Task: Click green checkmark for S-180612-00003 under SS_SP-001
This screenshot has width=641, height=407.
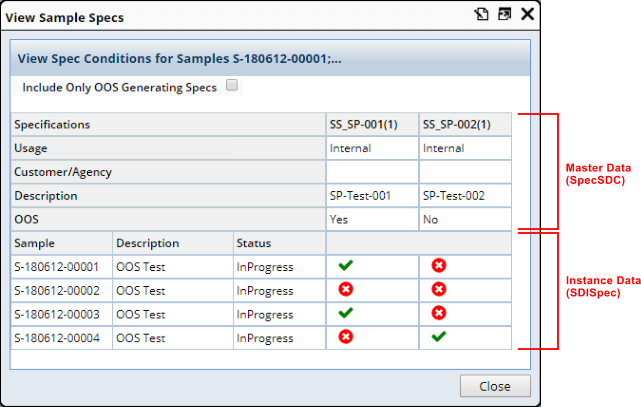Action: point(345,313)
